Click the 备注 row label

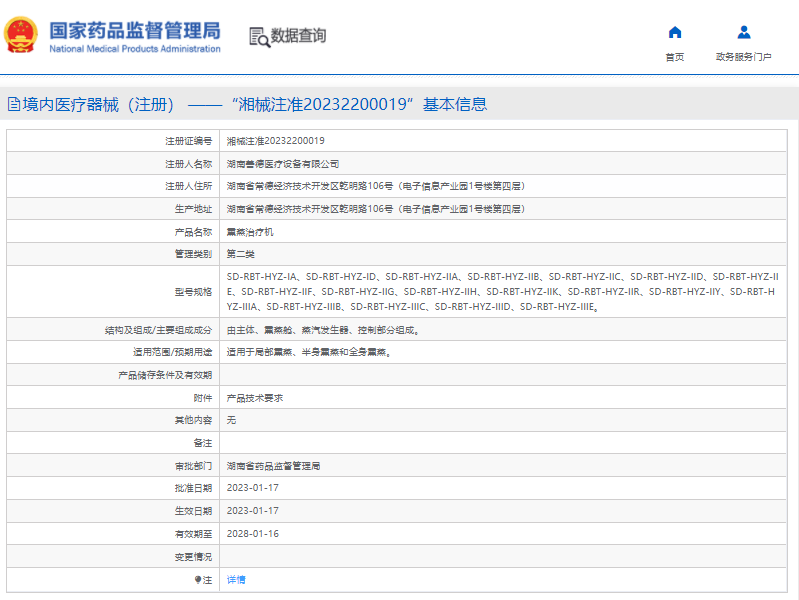click(x=203, y=443)
